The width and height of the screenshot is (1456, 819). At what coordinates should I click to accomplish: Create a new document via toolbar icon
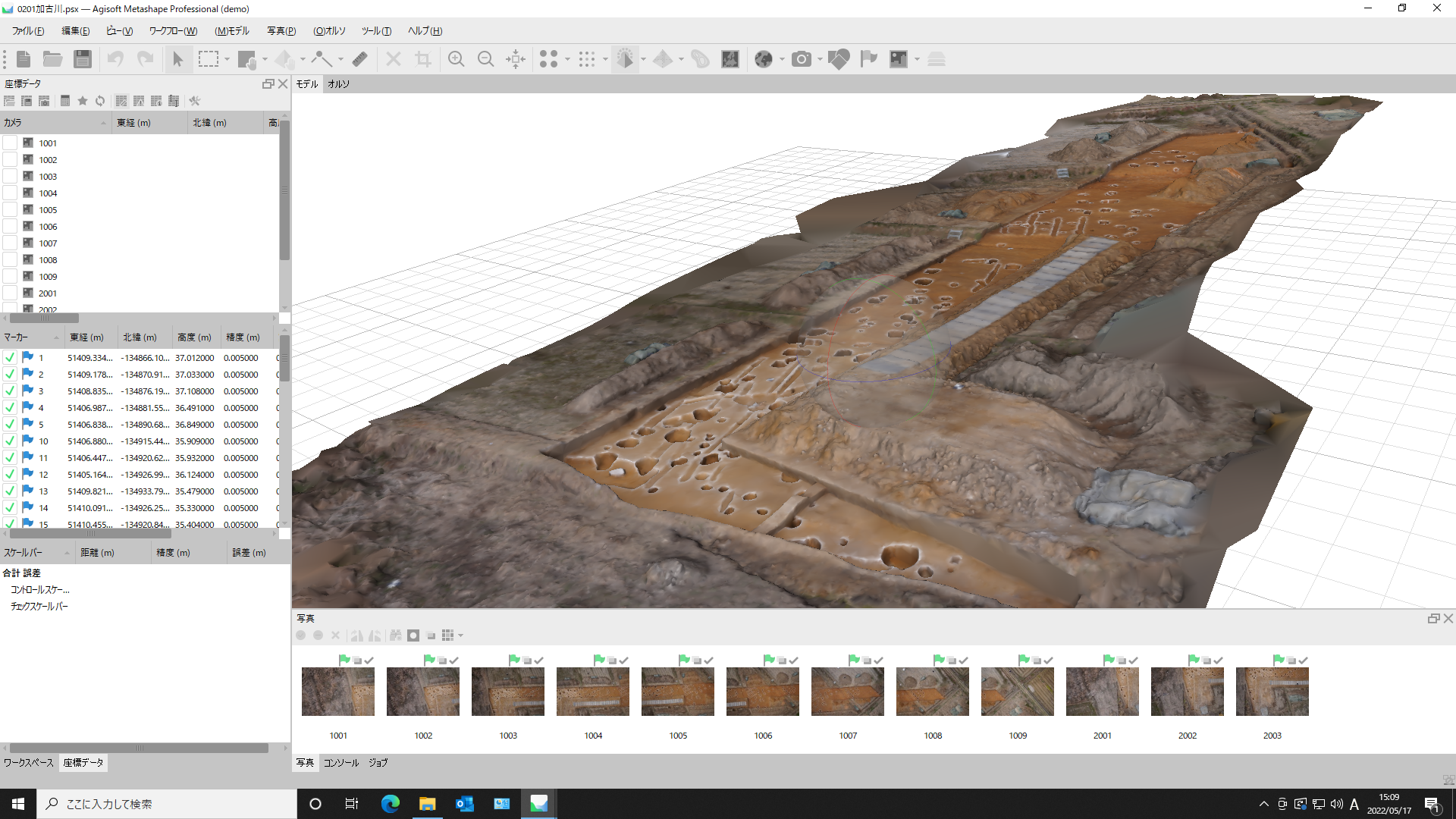[23, 59]
